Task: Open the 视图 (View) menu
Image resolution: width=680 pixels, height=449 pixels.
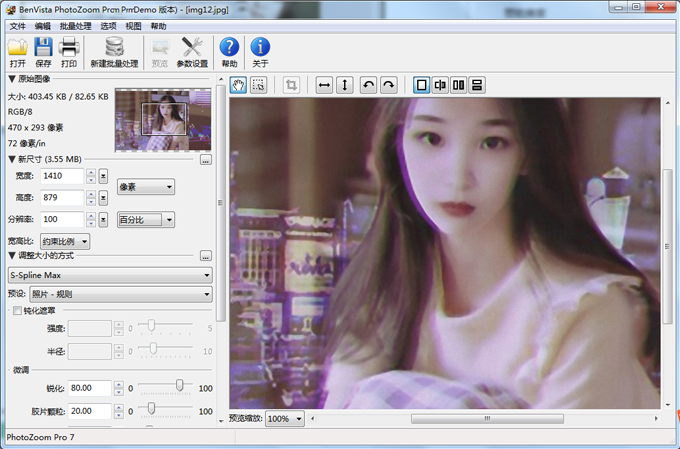Action: 133,26
